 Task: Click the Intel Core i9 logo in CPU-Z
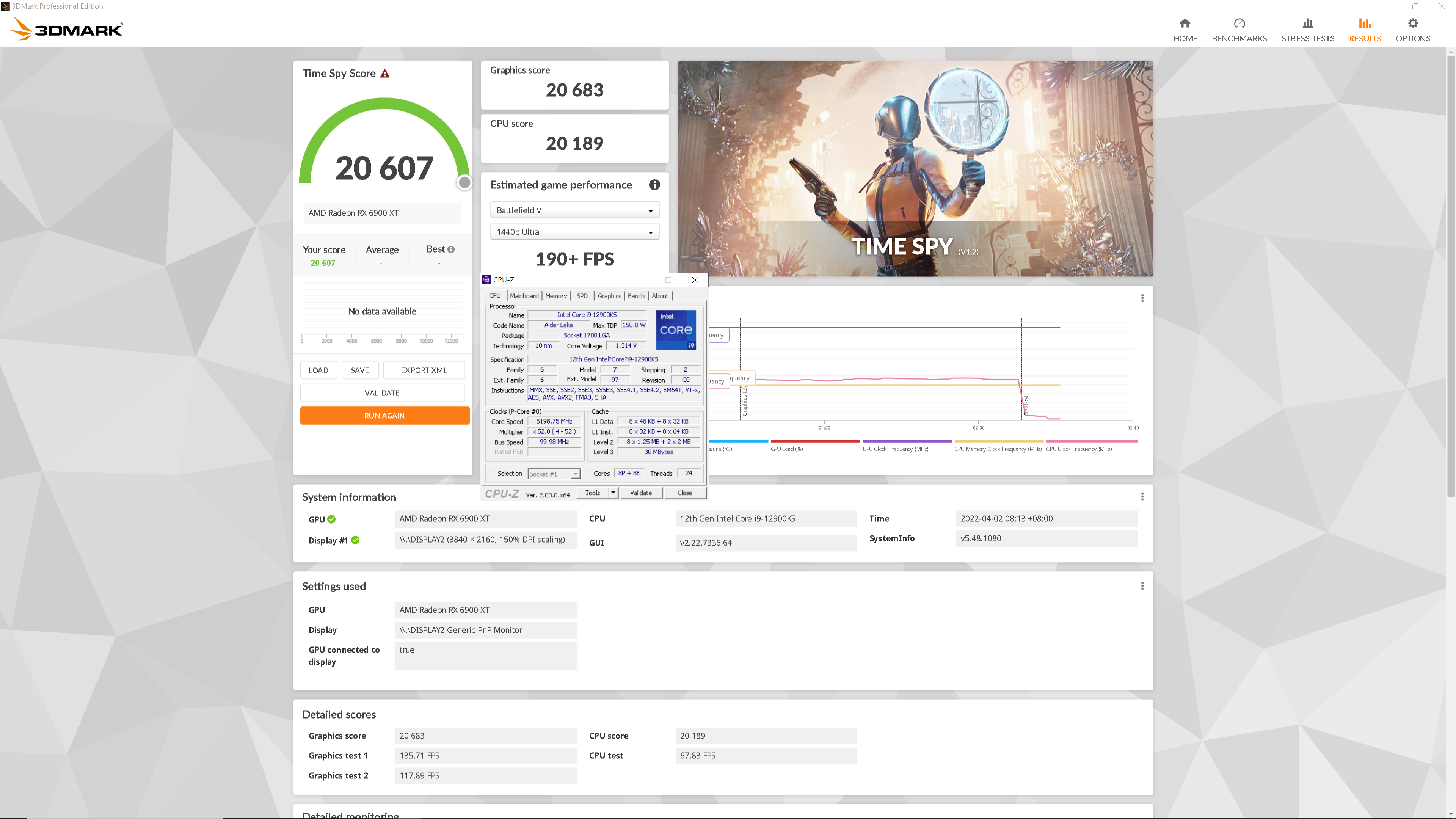point(675,329)
